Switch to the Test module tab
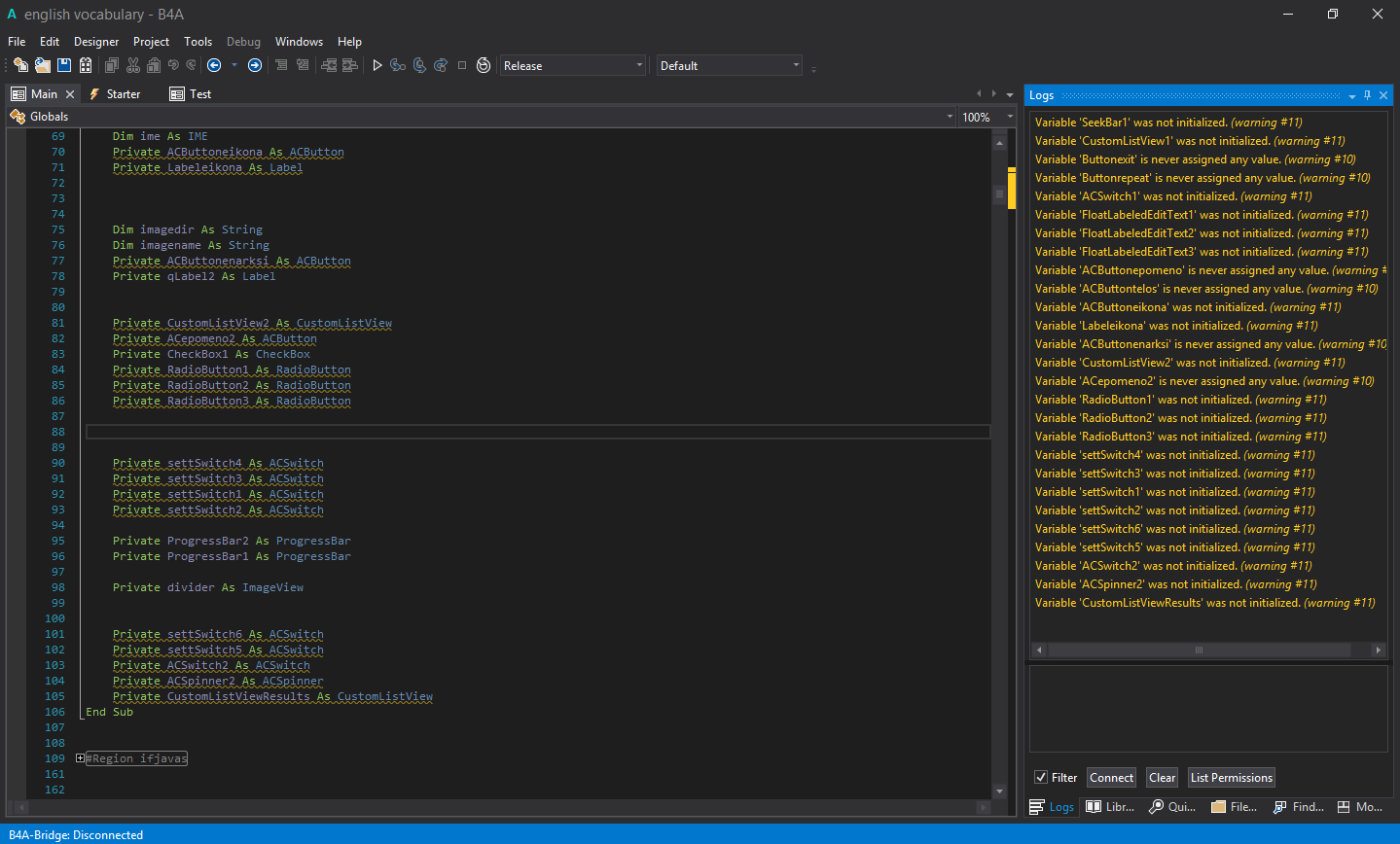The height and width of the screenshot is (844, 1400). [200, 94]
